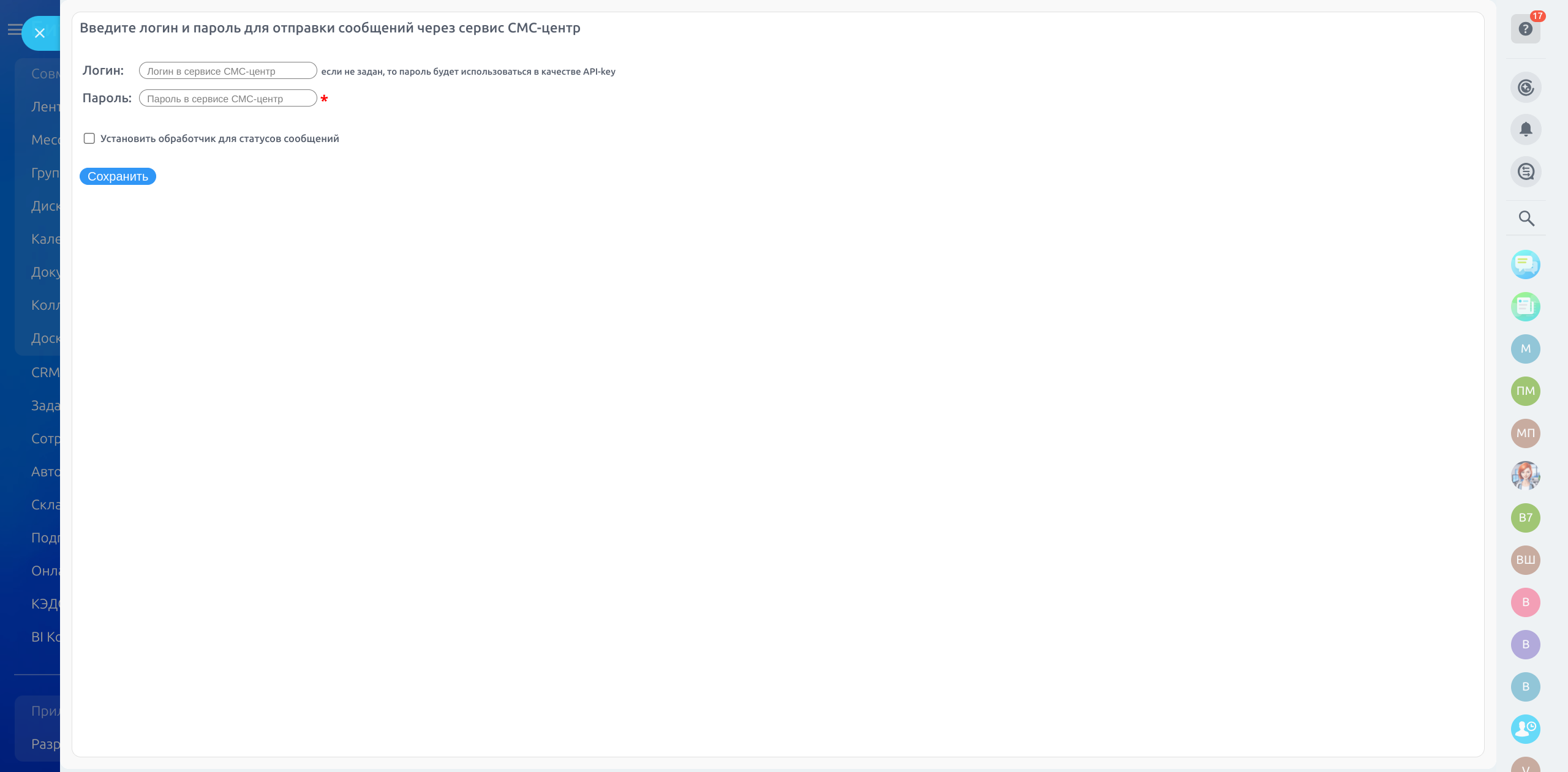Screen dimensions: 1568x772
Task: Open chat with photo avatar contact
Action: pyautogui.click(x=1526, y=476)
